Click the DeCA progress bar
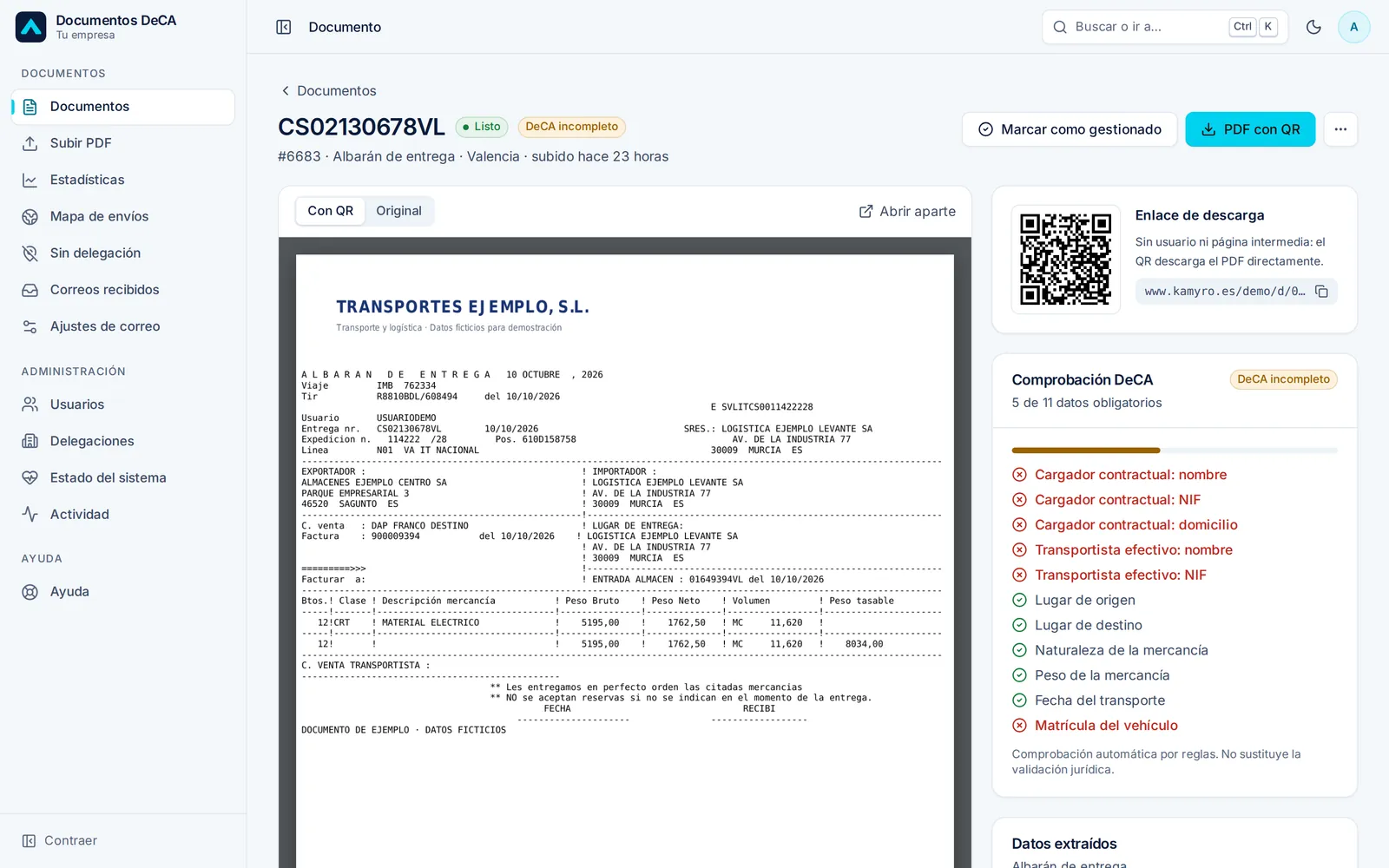 point(1175,450)
